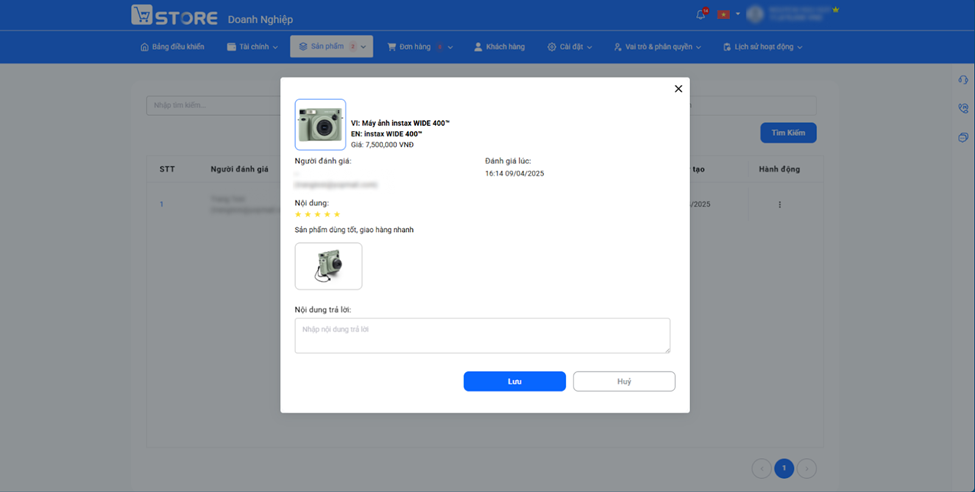Expand the Đơn hàng menu
This screenshot has height=492, width=975.
tap(420, 47)
